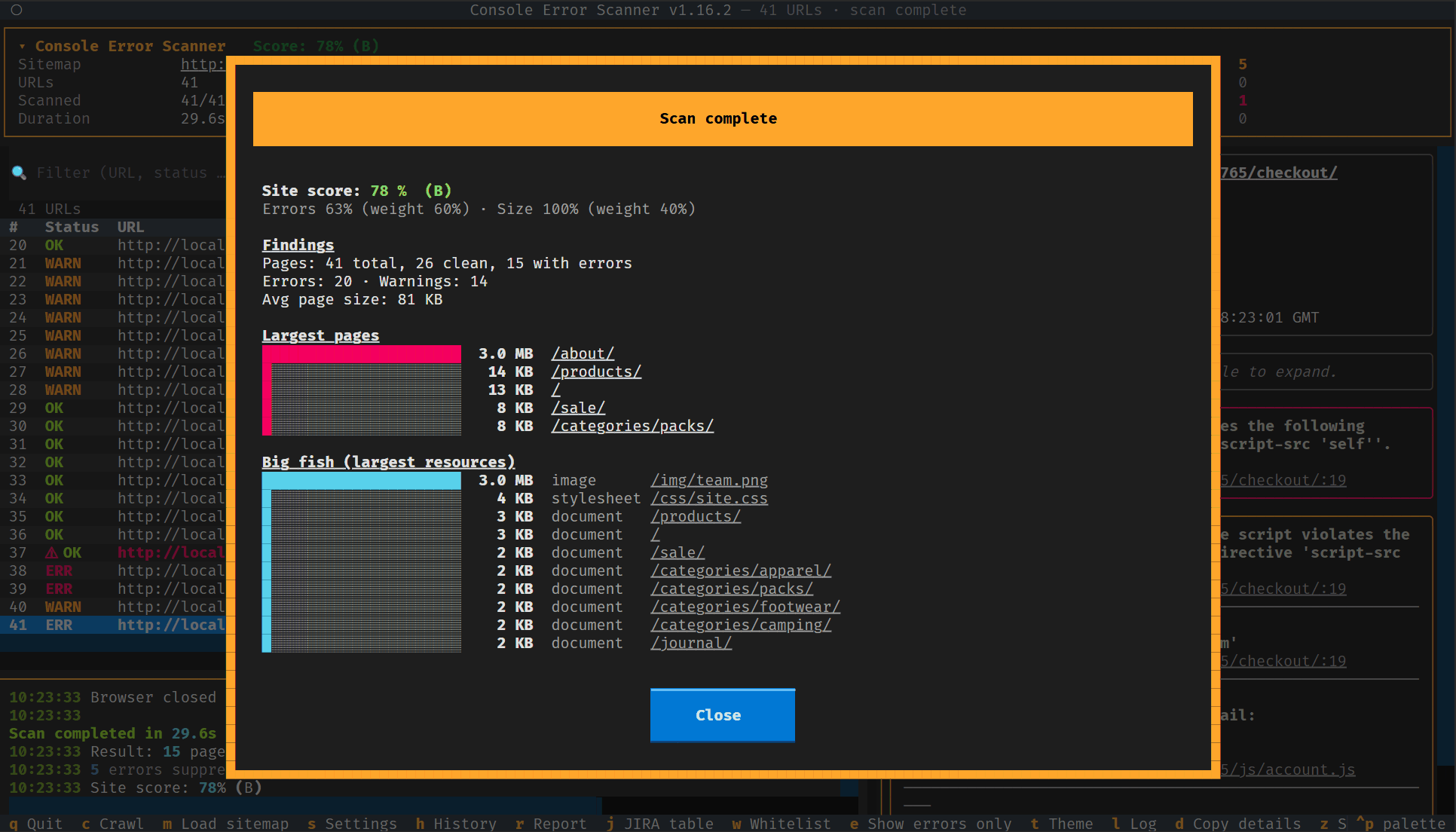Collapse the Console Error Scanner panel triangle

[22, 46]
